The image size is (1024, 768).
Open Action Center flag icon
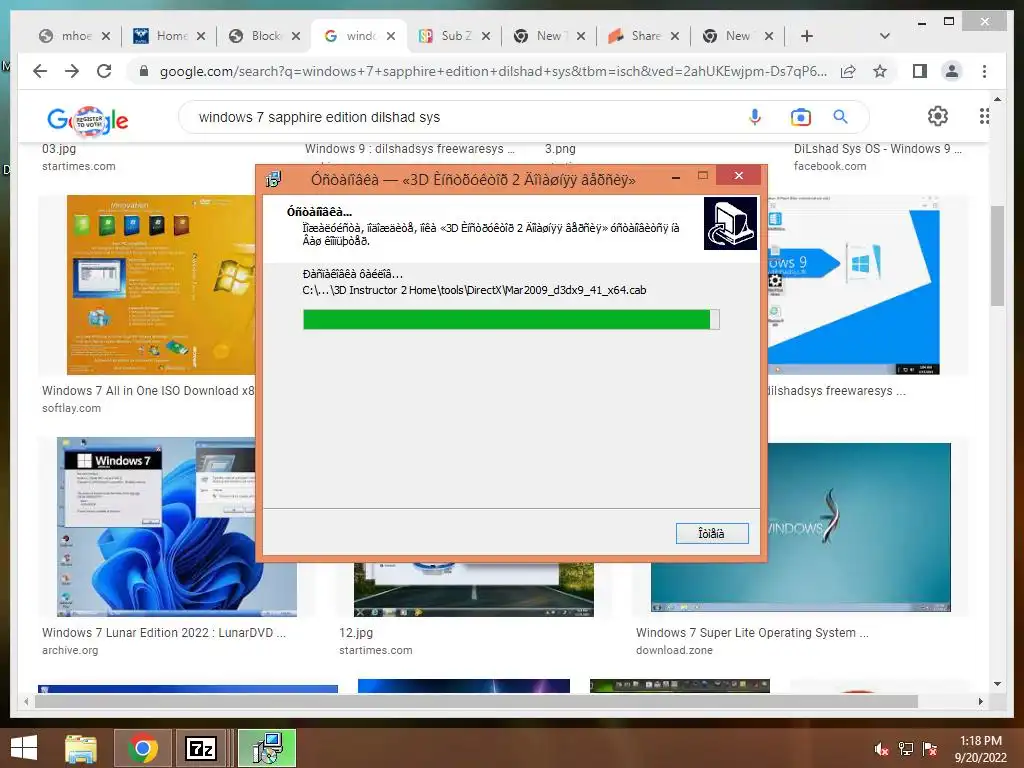pos(930,749)
